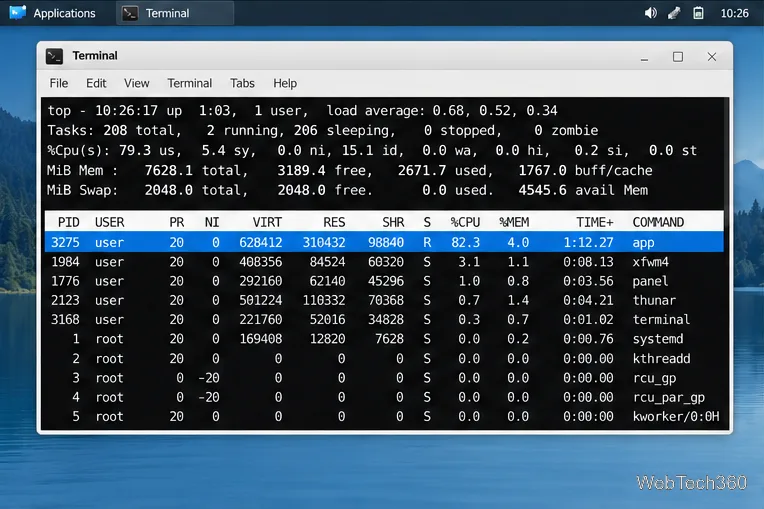Click the Terminal window title icon
The image size is (764, 509).
click(55, 56)
